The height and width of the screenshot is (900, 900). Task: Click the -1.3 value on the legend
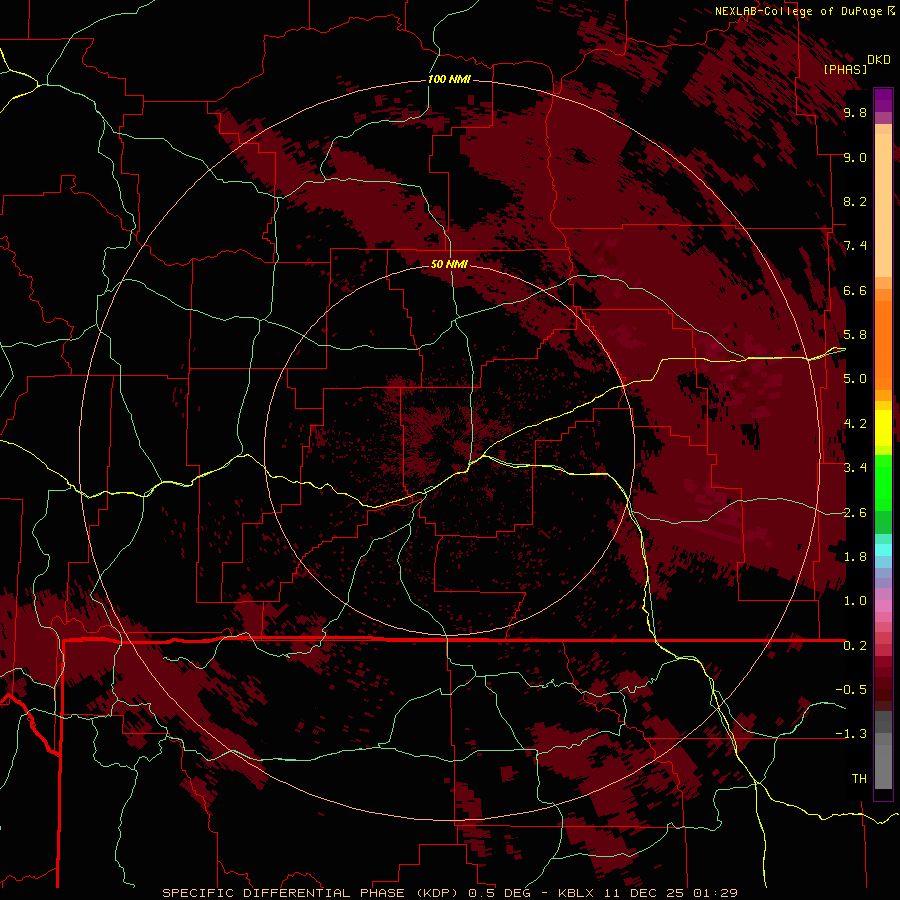[851, 734]
